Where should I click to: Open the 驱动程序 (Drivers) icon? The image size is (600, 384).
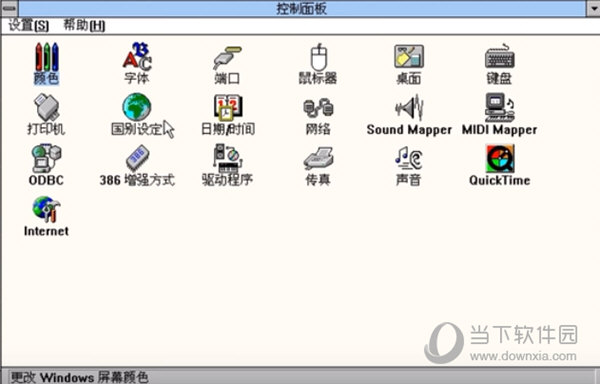pos(227,158)
